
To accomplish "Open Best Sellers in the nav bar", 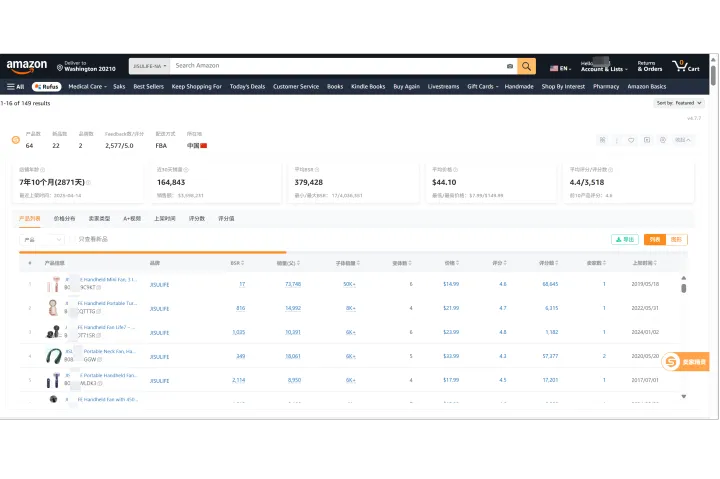I will [x=148, y=86].
